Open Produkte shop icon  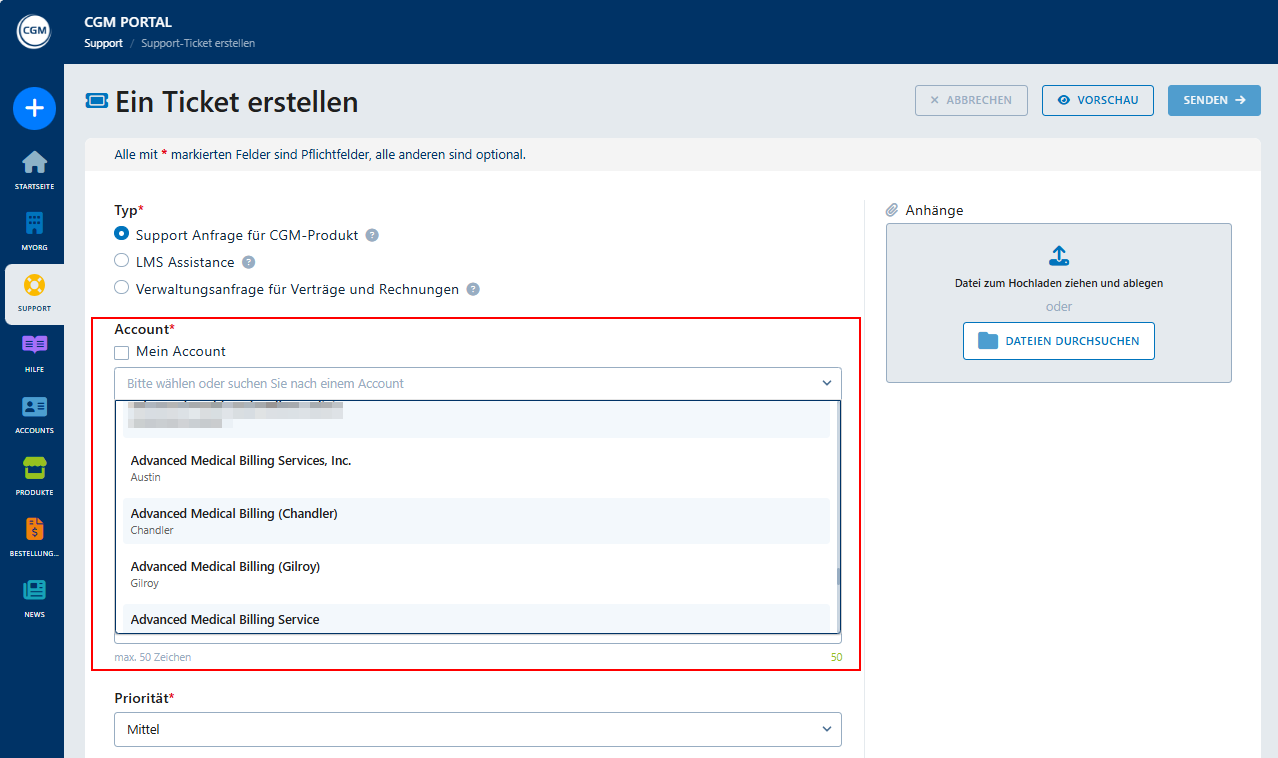coord(34,469)
